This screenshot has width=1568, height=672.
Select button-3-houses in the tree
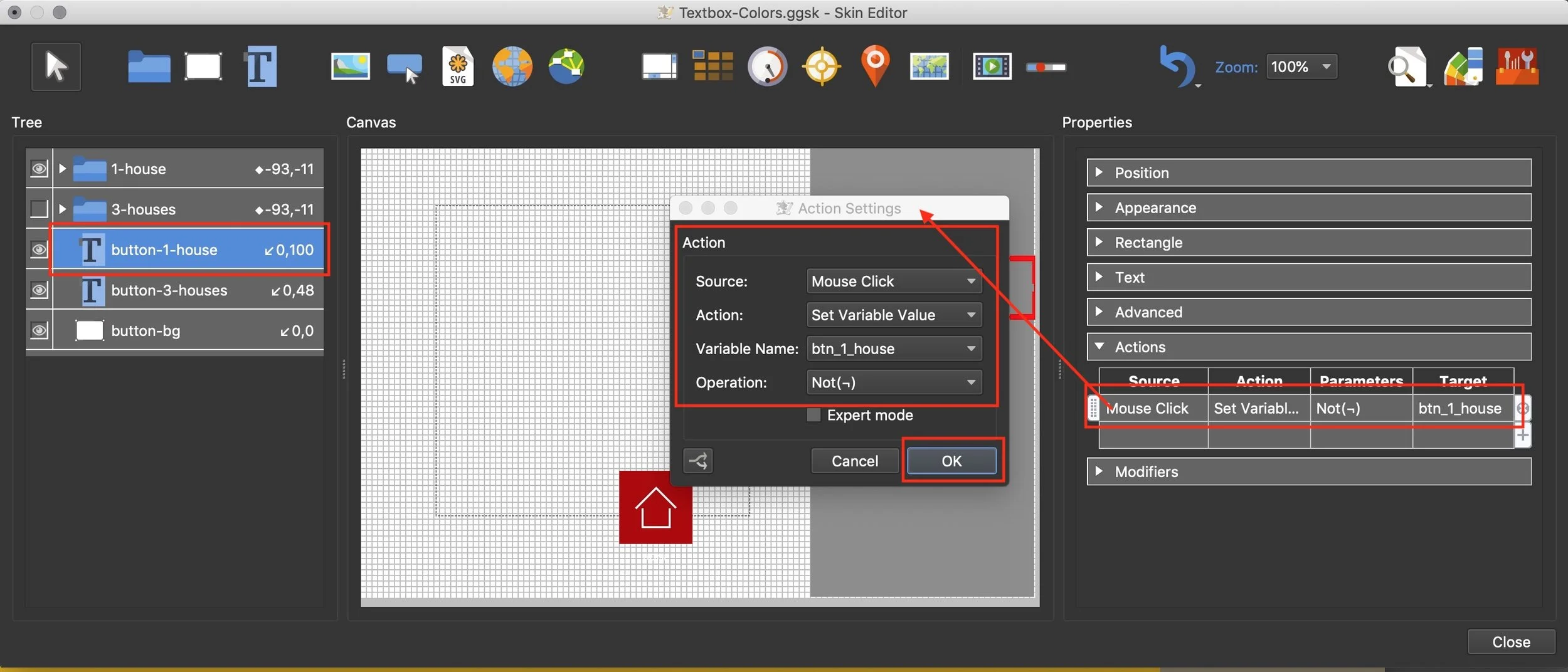coord(188,290)
